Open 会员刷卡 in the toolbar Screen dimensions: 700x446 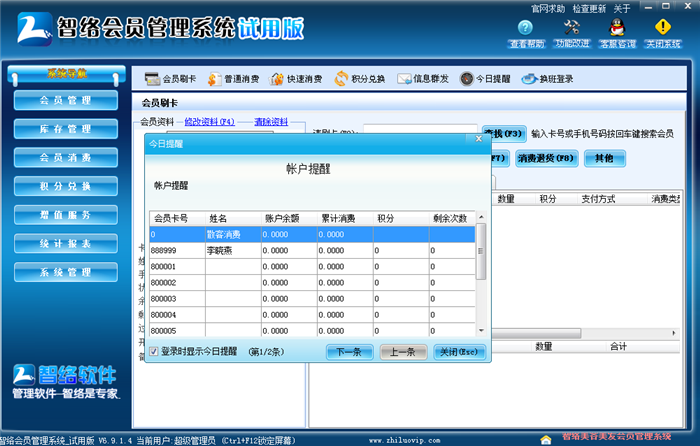pyautogui.click(x=171, y=79)
